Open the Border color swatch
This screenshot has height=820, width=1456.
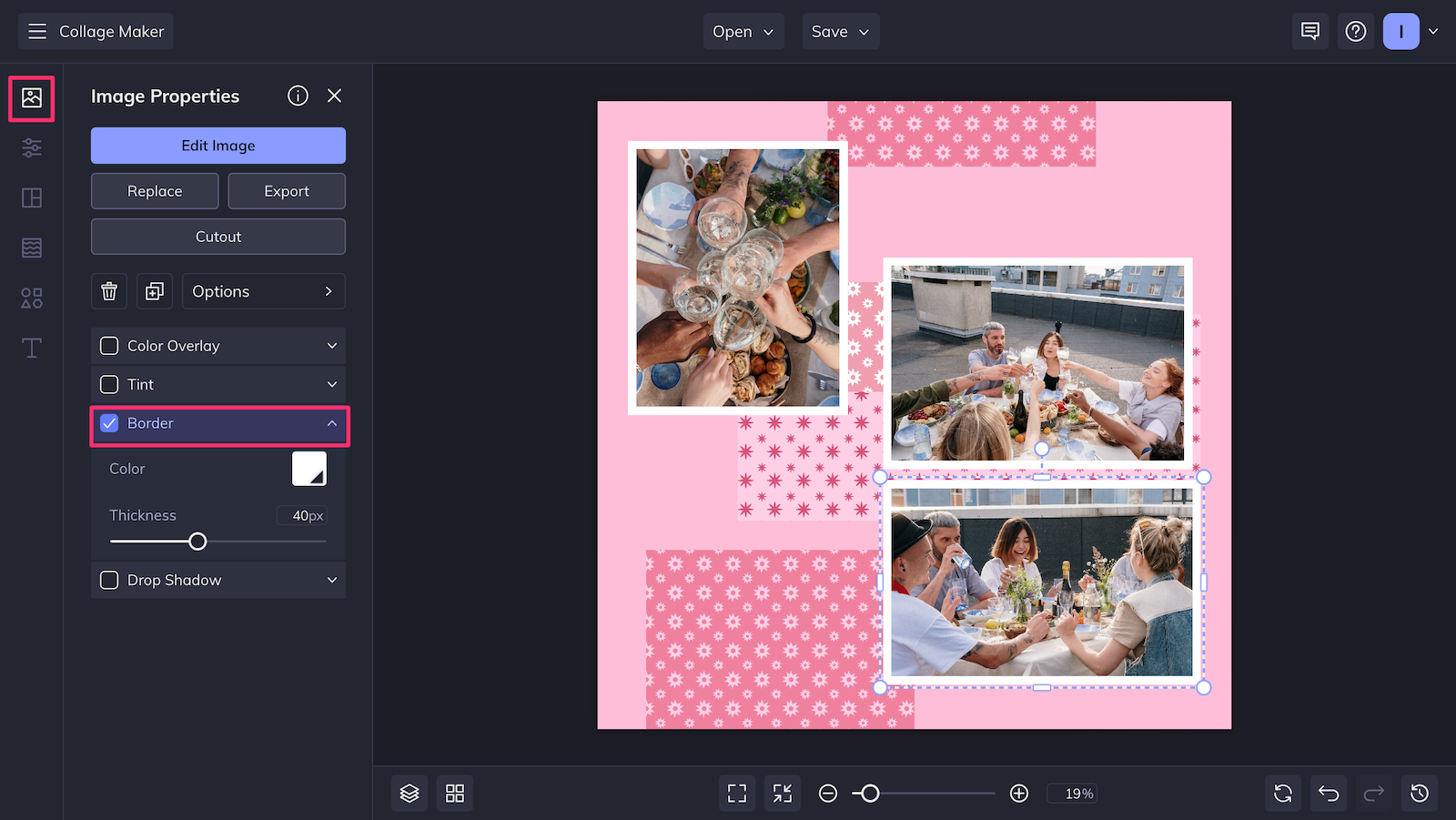pos(309,469)
